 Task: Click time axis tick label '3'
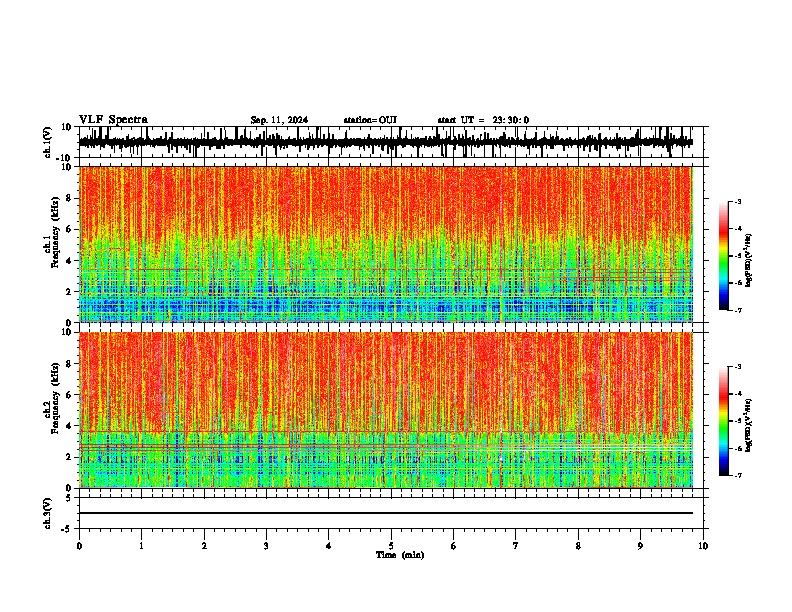(x=266, y=546)
